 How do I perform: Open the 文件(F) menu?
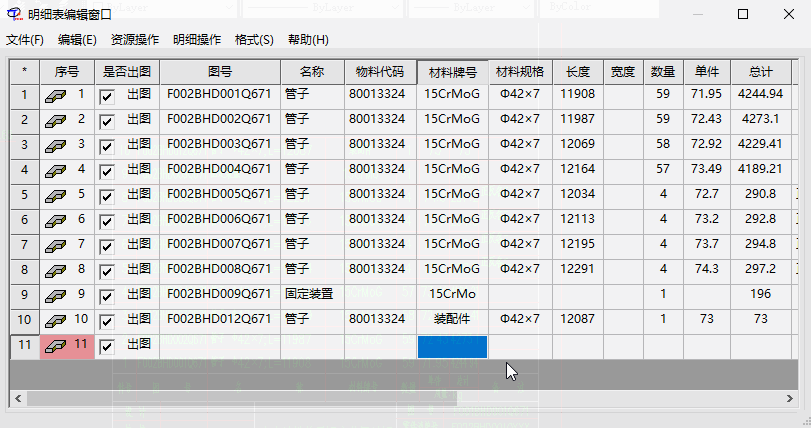pyautogui.click(x=25, y=40)
